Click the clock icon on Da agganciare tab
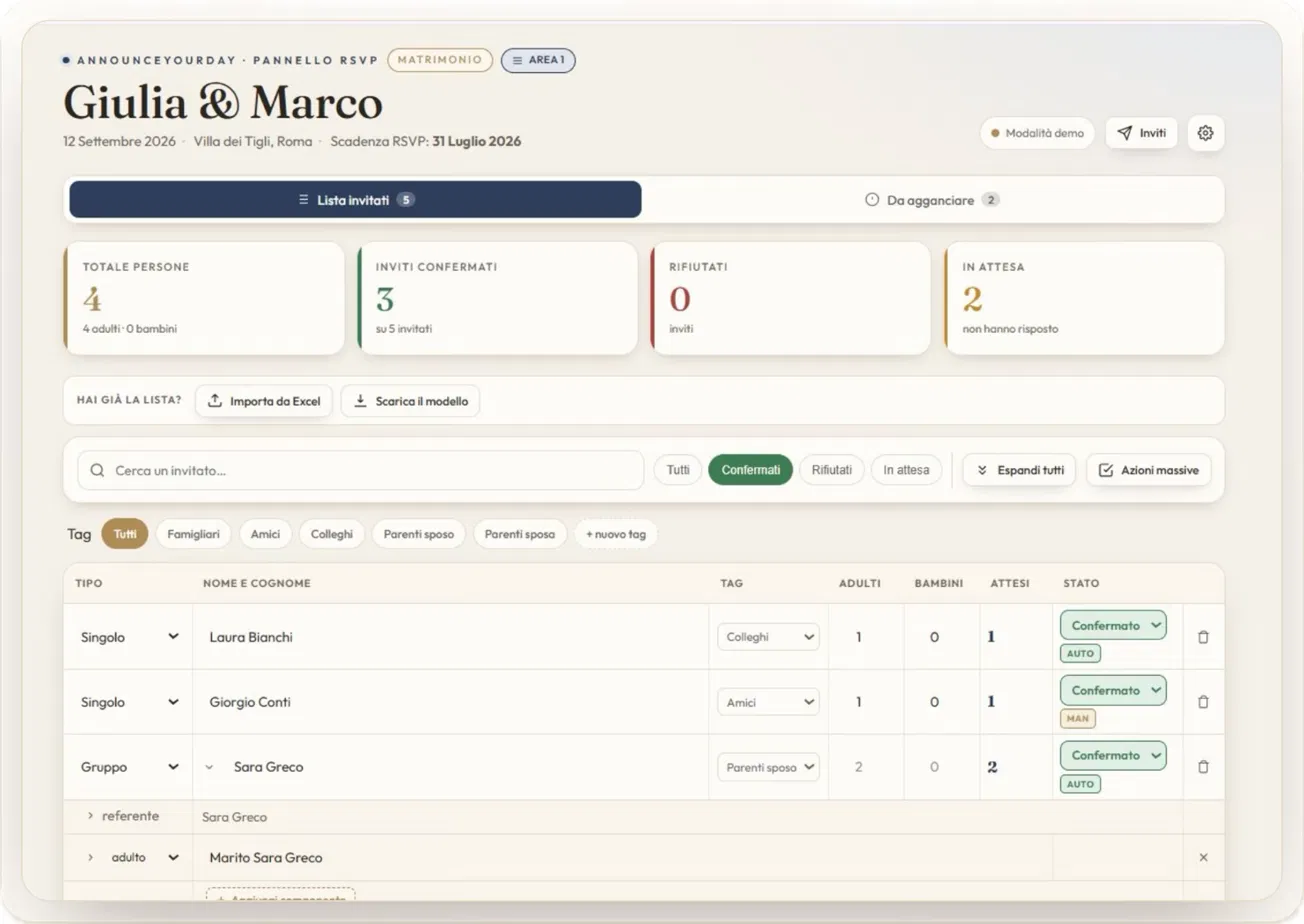 (x=872, y=200)
